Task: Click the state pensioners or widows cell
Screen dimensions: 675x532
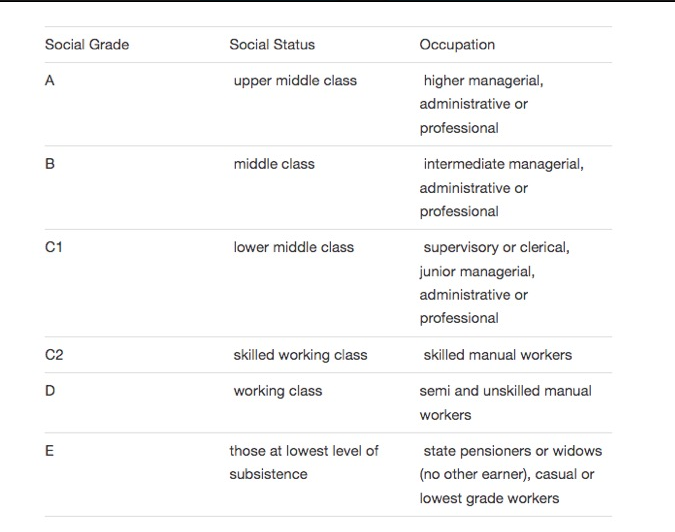Action: tap(511, 475)
